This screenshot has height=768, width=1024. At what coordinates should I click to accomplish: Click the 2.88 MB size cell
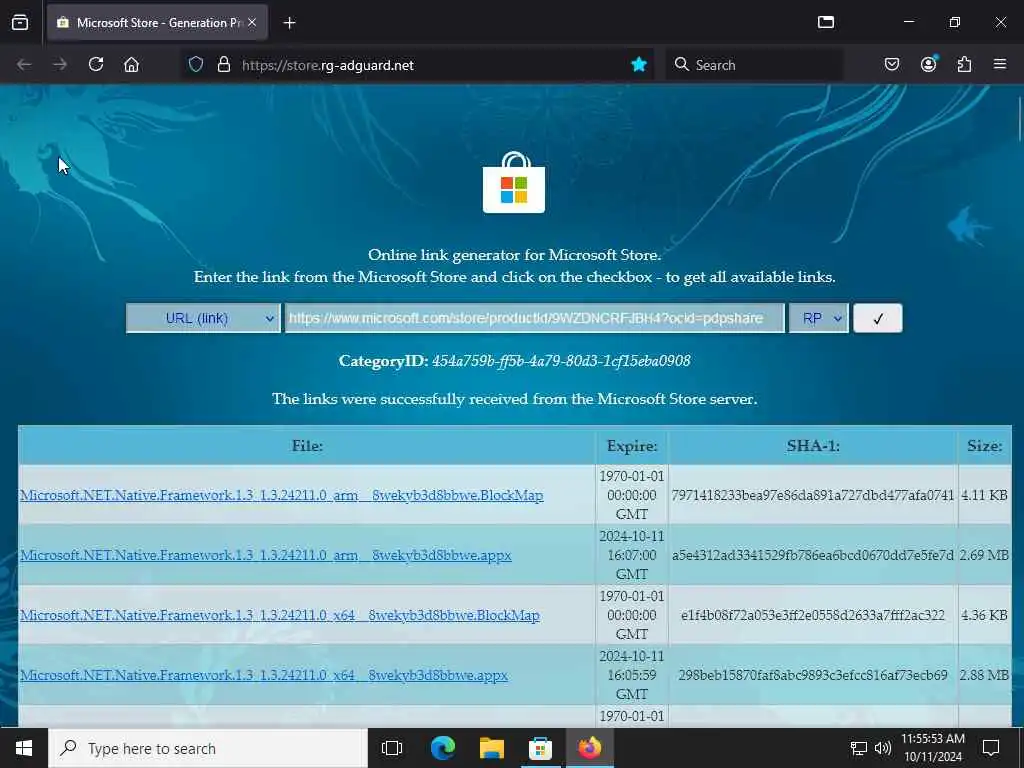pyautogui.click(x=984, y=675)
